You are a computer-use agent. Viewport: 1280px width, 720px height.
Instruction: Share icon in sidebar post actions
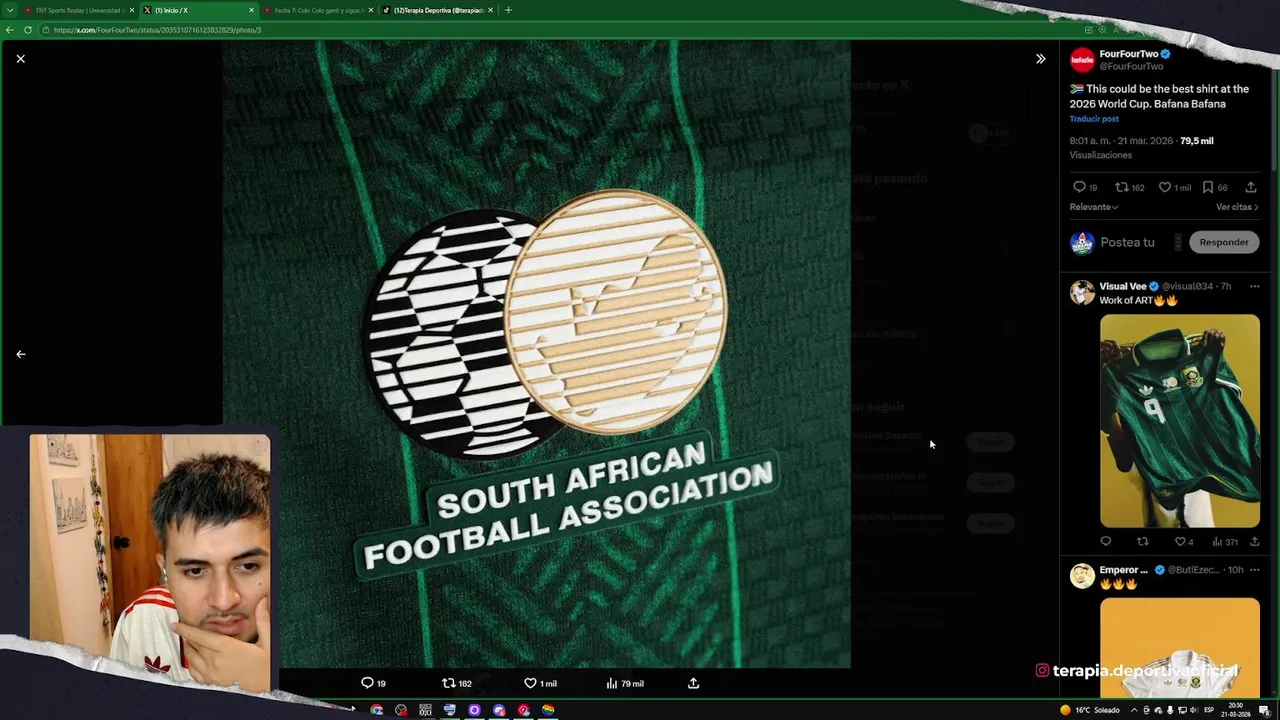(1251, 187)
